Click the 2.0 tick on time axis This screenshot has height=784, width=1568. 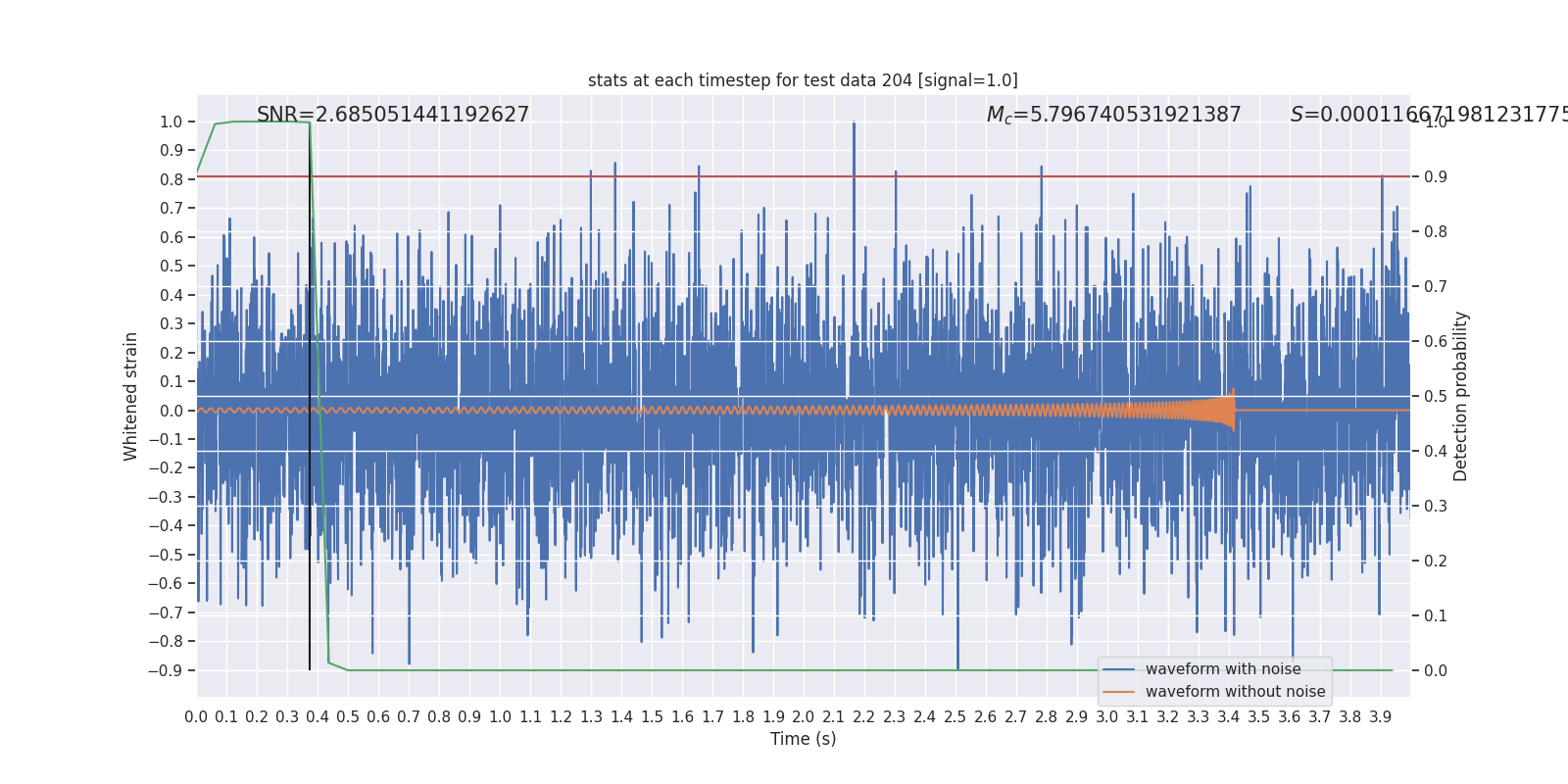(804, 717)
